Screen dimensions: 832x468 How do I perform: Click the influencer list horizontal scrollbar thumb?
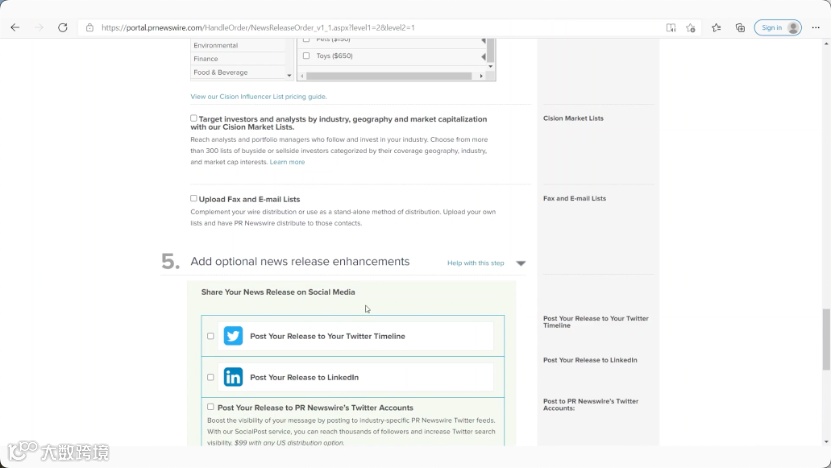pyautogui.click(x=389, y=76)
